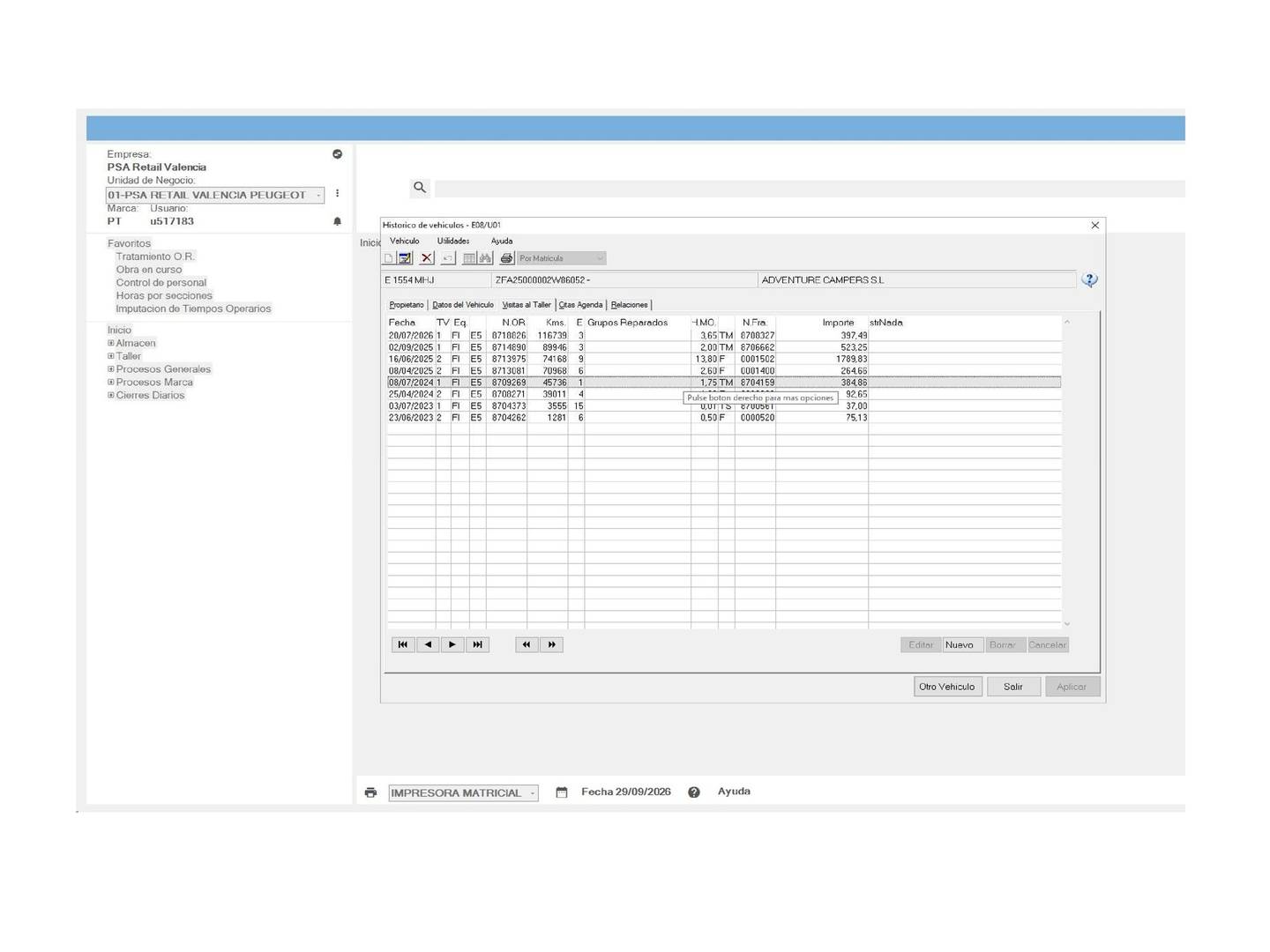Click the binoculars search toolbar icon

point(485,258)
